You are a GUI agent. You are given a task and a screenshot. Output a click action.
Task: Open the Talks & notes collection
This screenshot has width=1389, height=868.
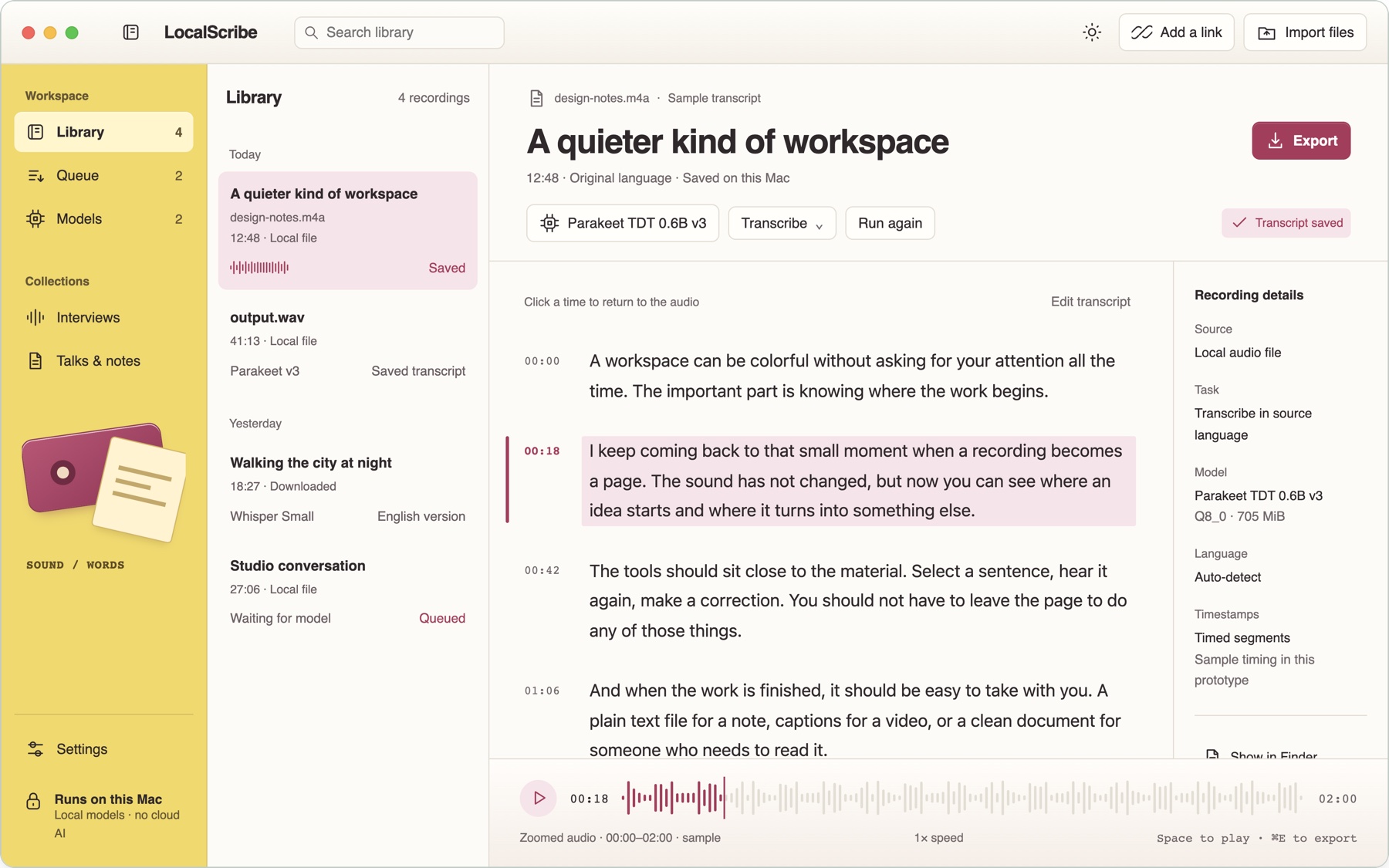pyautogui.click(x=103, y=360)
